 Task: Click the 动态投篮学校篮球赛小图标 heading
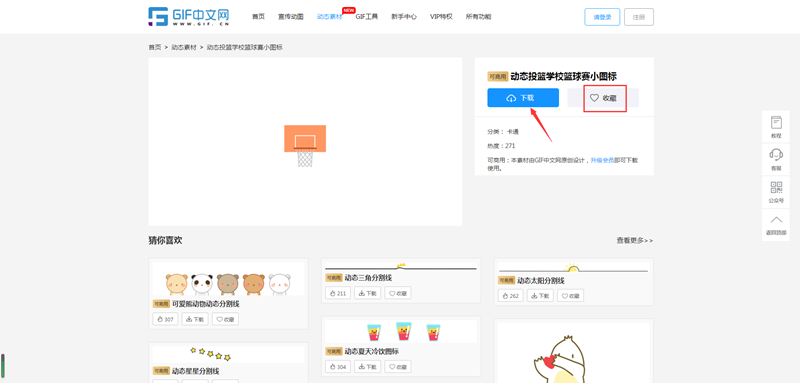tap(564, 76)
